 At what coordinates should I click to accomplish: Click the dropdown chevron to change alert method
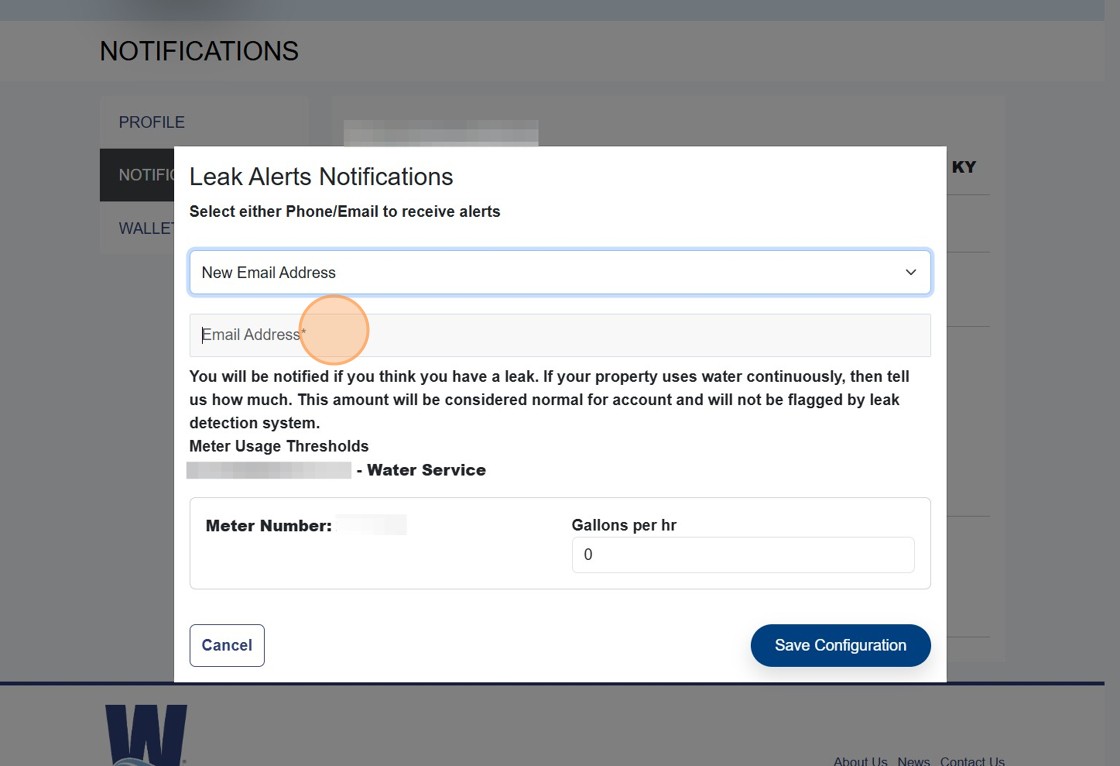pos(910,272)
